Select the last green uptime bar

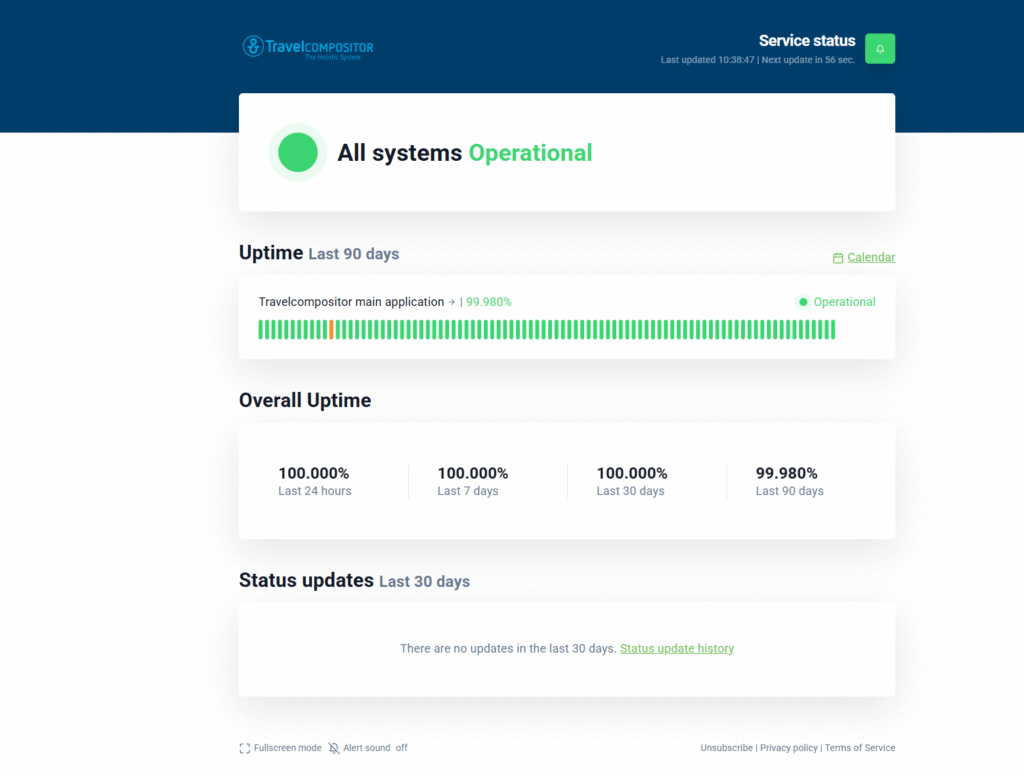(x=832, y=330)
